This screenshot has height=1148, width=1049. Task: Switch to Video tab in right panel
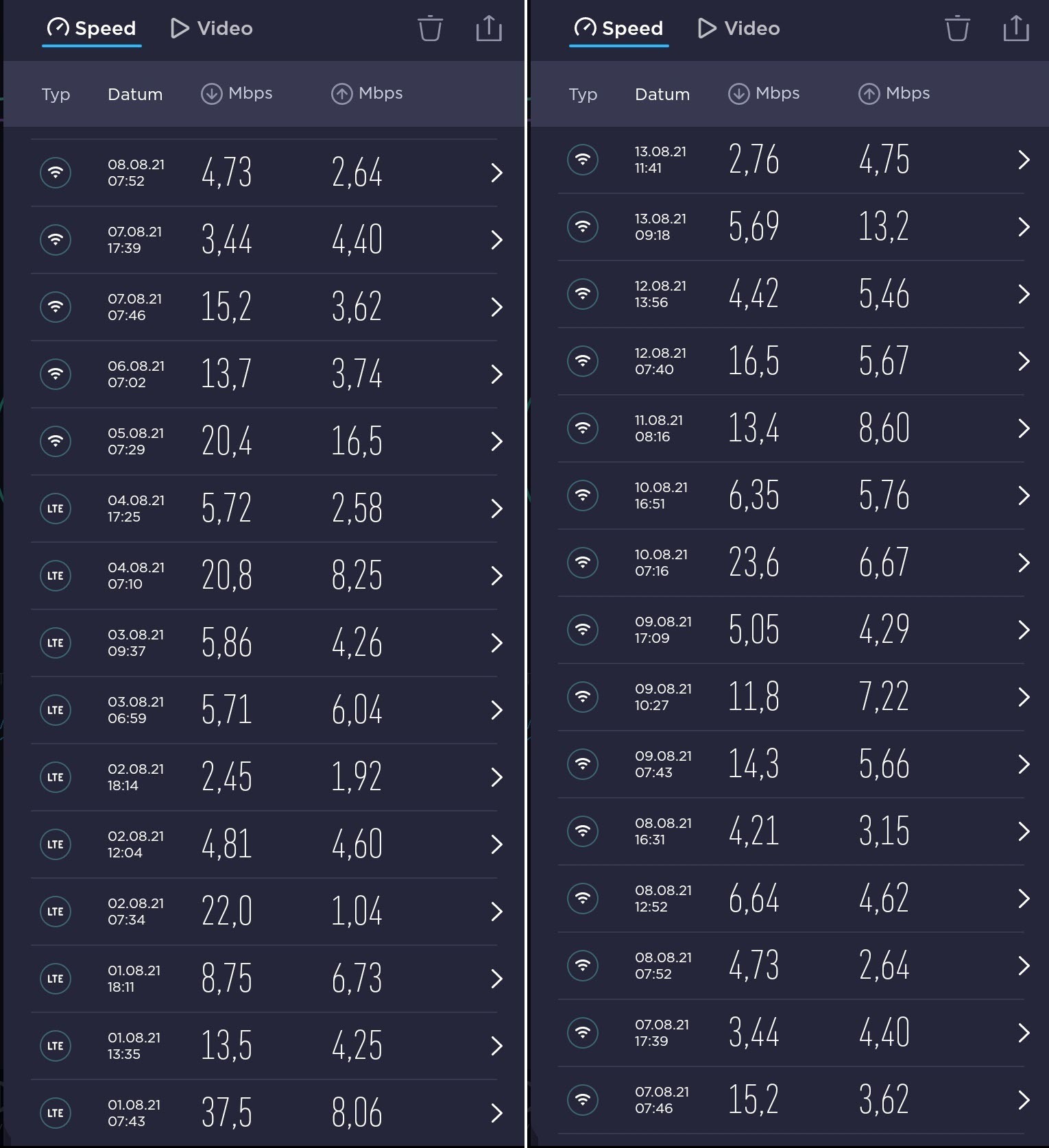pos(739,28)
